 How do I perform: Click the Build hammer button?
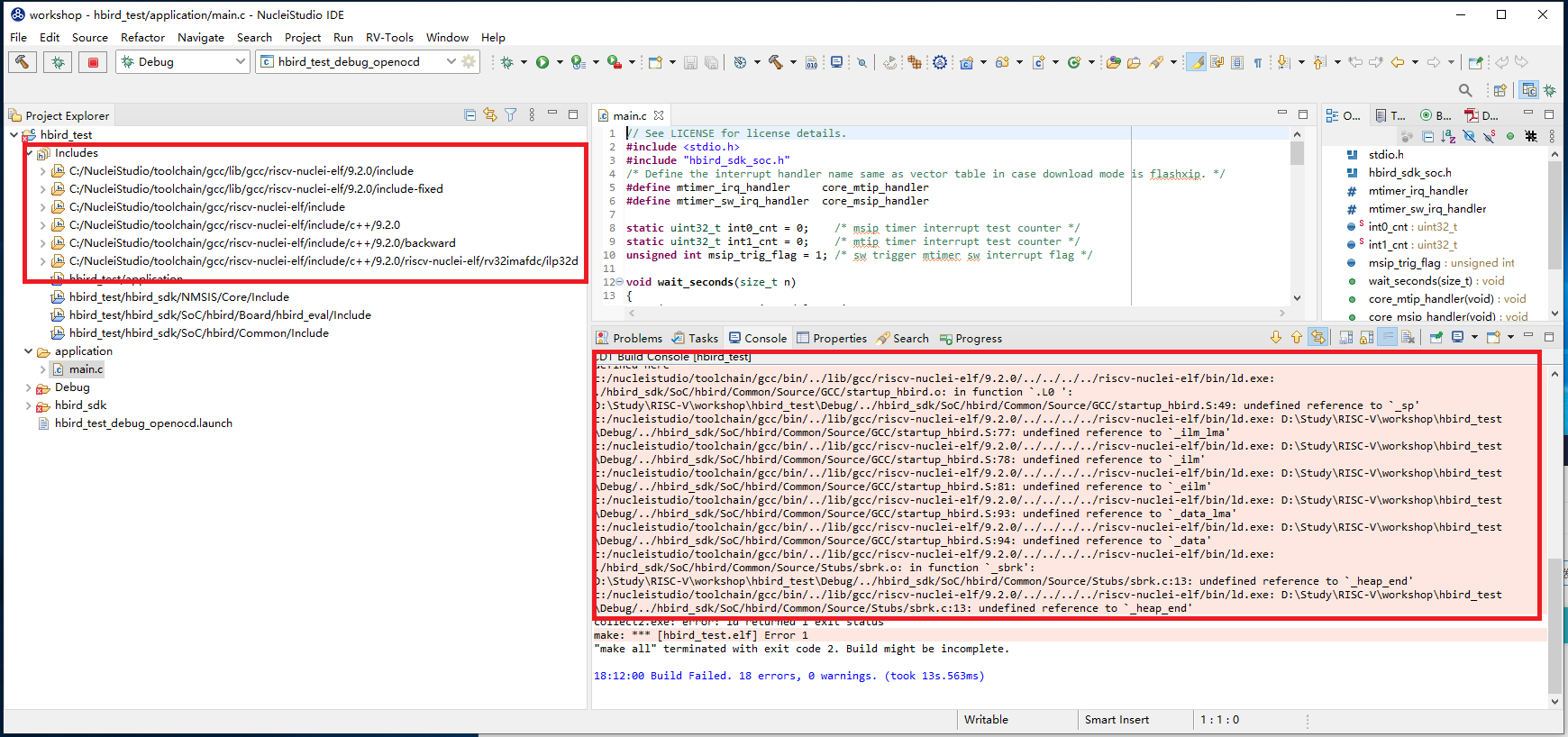23,62
